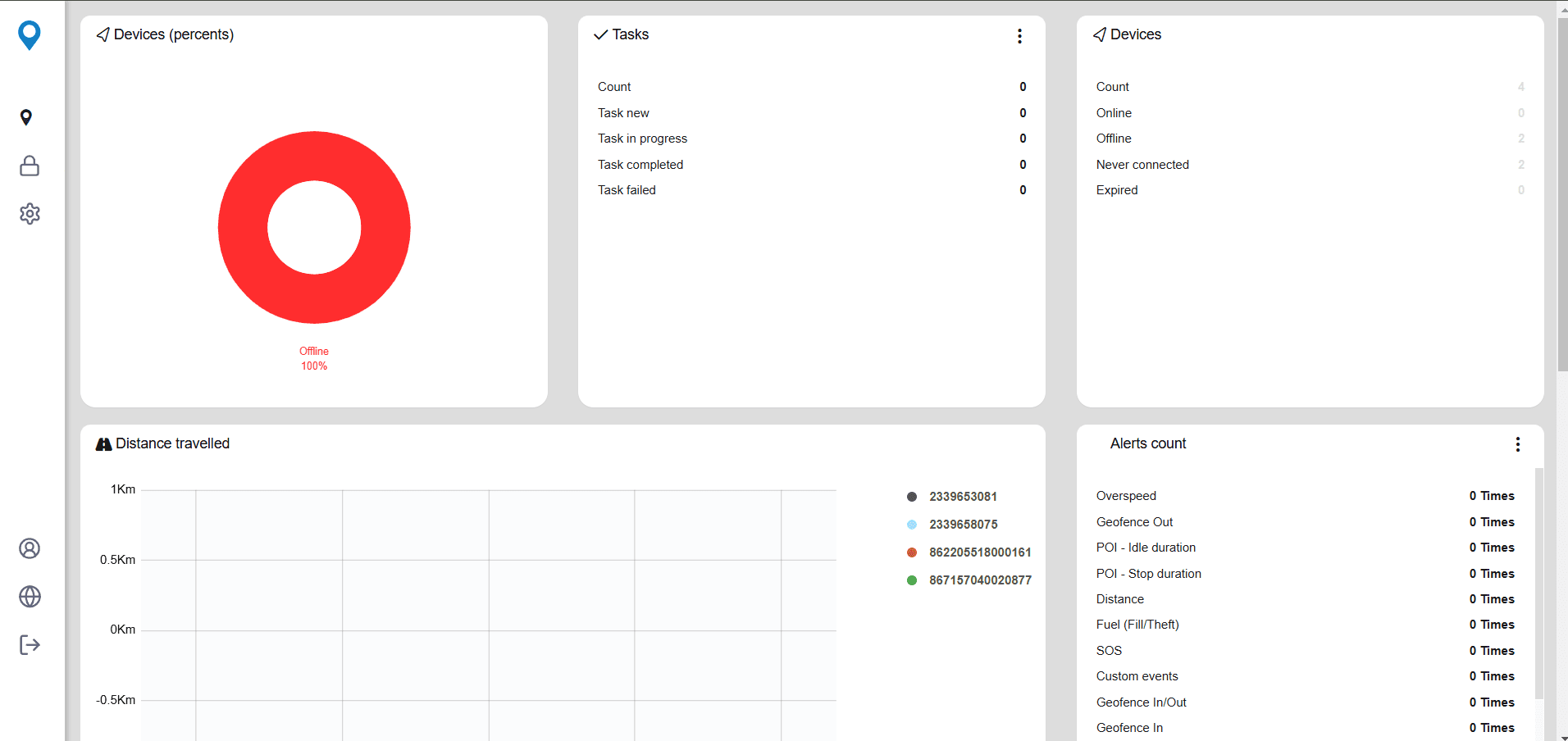This screenshot has width=1568, height=741.
Task: Open the user account profile icon
Action: tap(30, 548)
